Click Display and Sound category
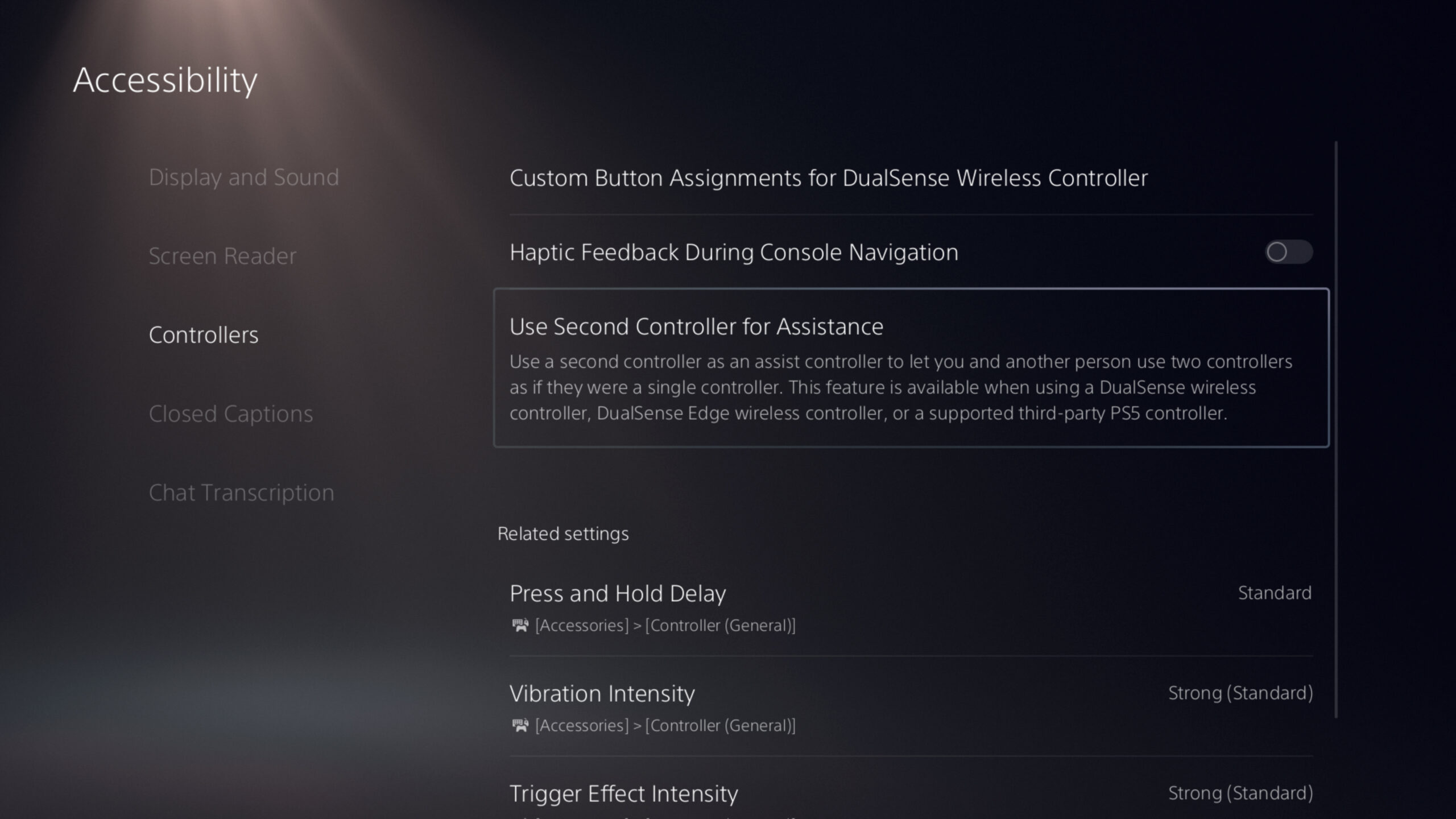 click(x=243, y=176)
